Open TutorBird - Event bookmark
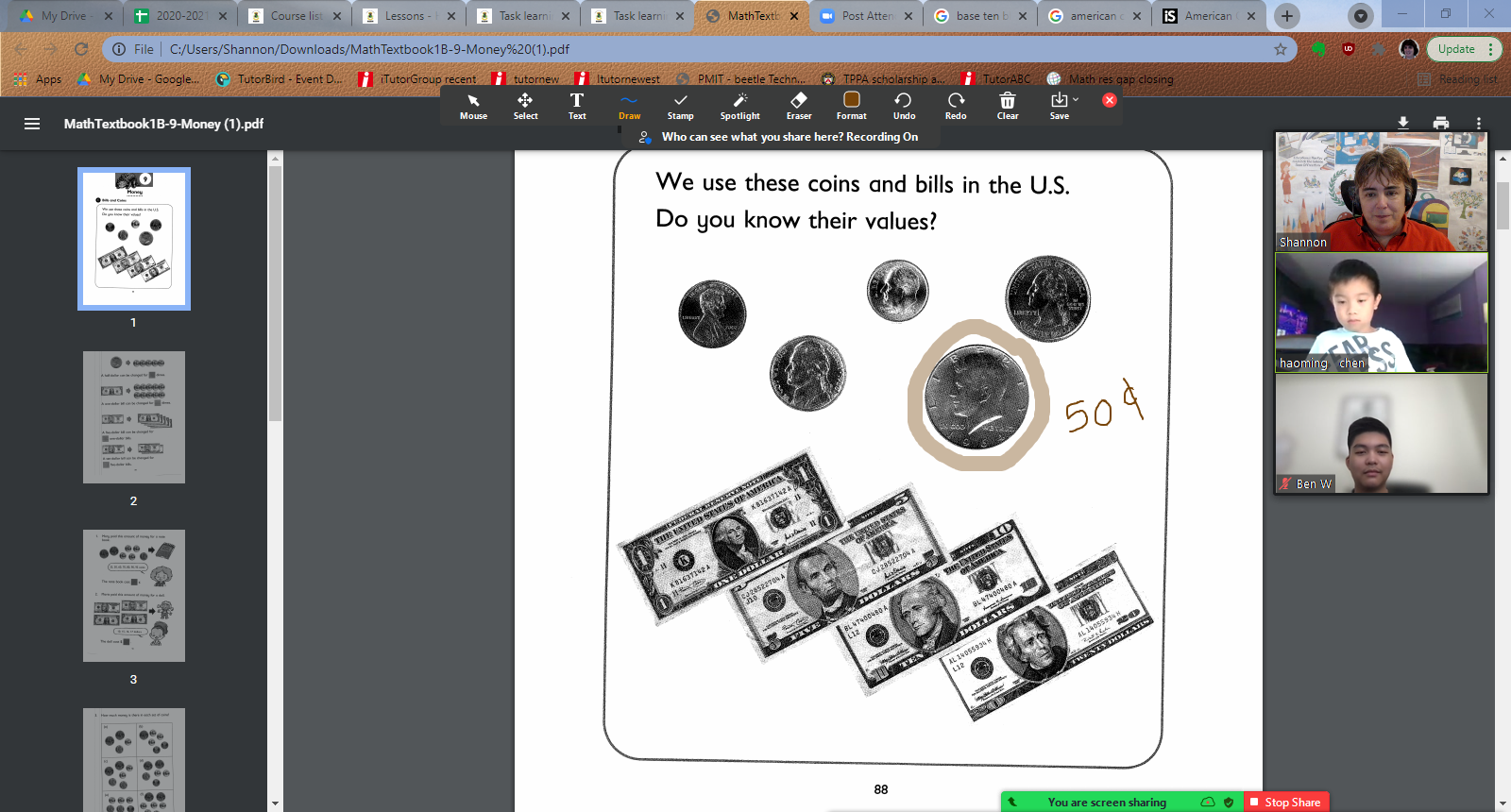This screenshot has height=812, width=1511. click(x=280, y=79)
